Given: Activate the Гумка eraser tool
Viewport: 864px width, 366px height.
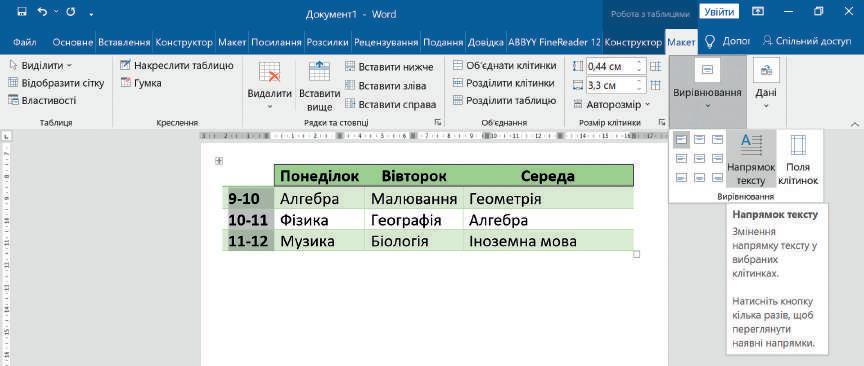Looking at the screenshot, I should tap(141, 83).
